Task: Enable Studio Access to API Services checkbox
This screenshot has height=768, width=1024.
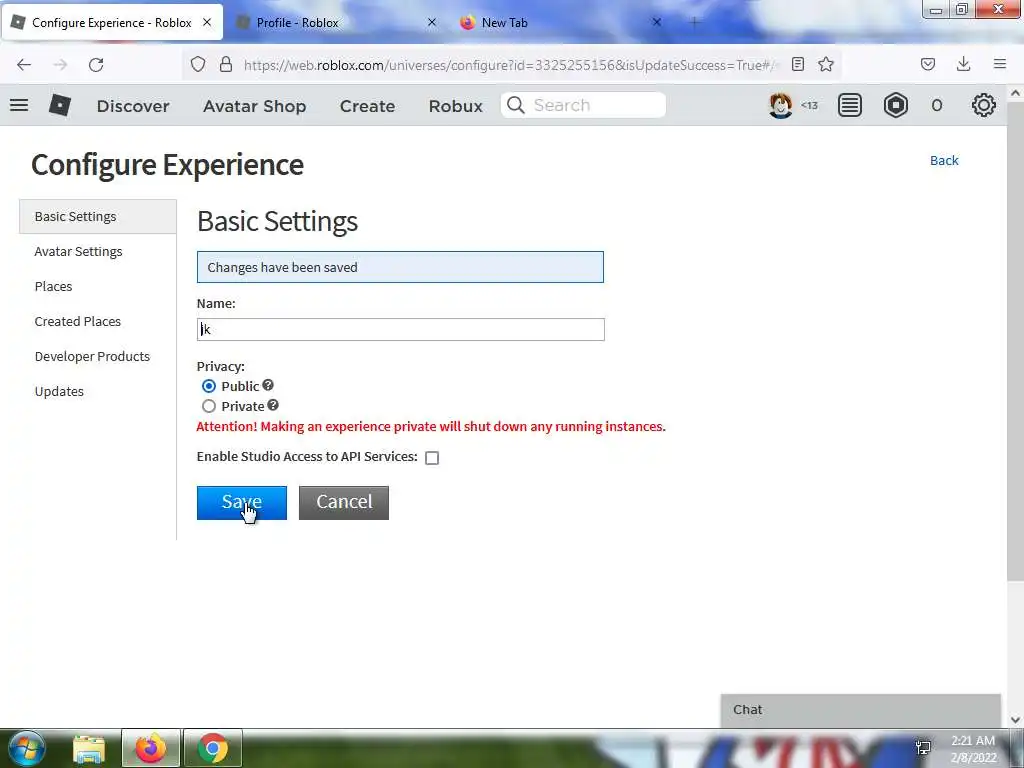Action: point(432,458)
